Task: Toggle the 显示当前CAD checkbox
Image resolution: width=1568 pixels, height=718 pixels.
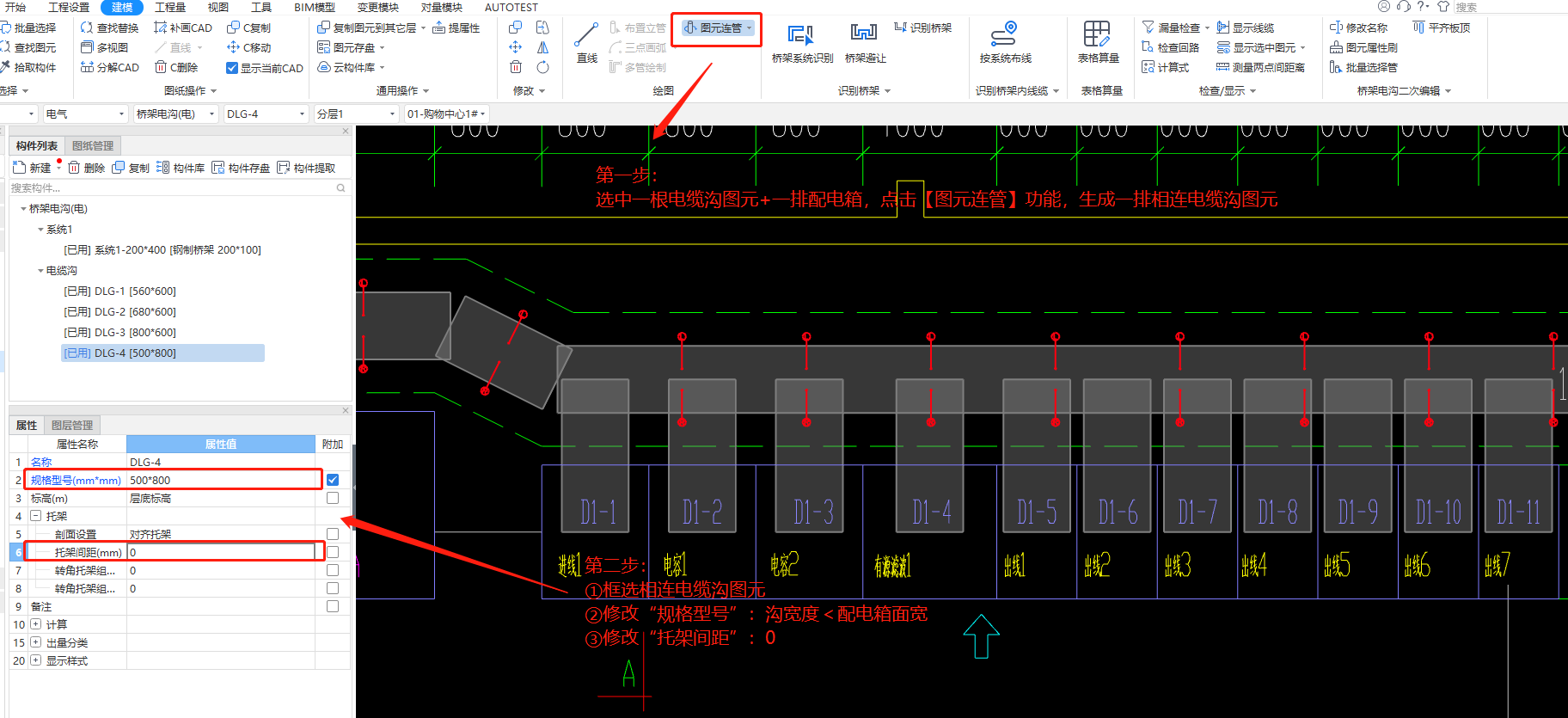Action: click(232, 68)
